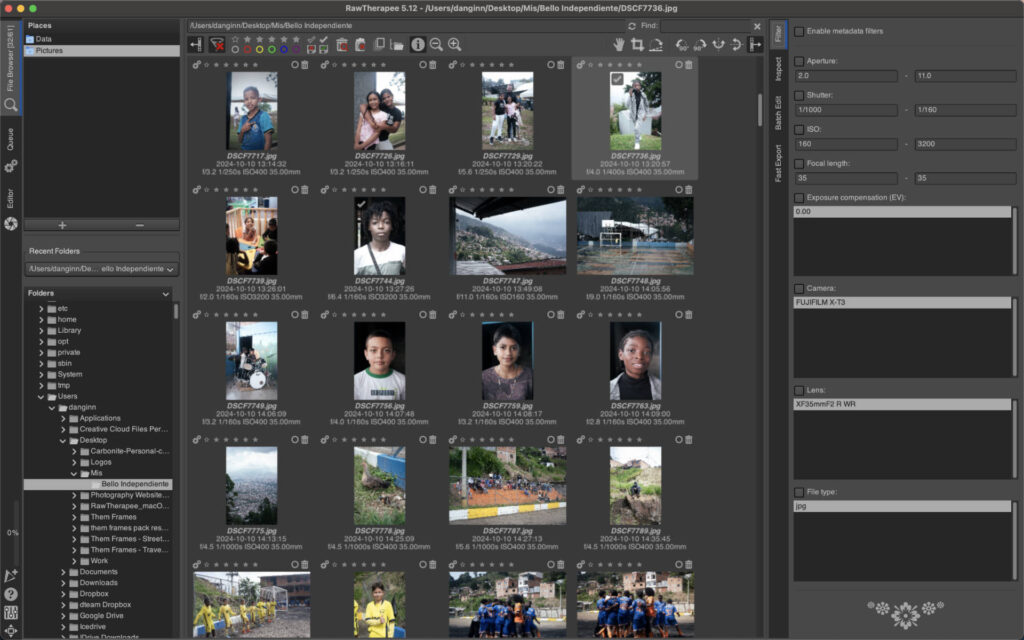Open help question mark icon in sidebar
The height and width of the screenshot is (640, 1024).
click(10, 594)
